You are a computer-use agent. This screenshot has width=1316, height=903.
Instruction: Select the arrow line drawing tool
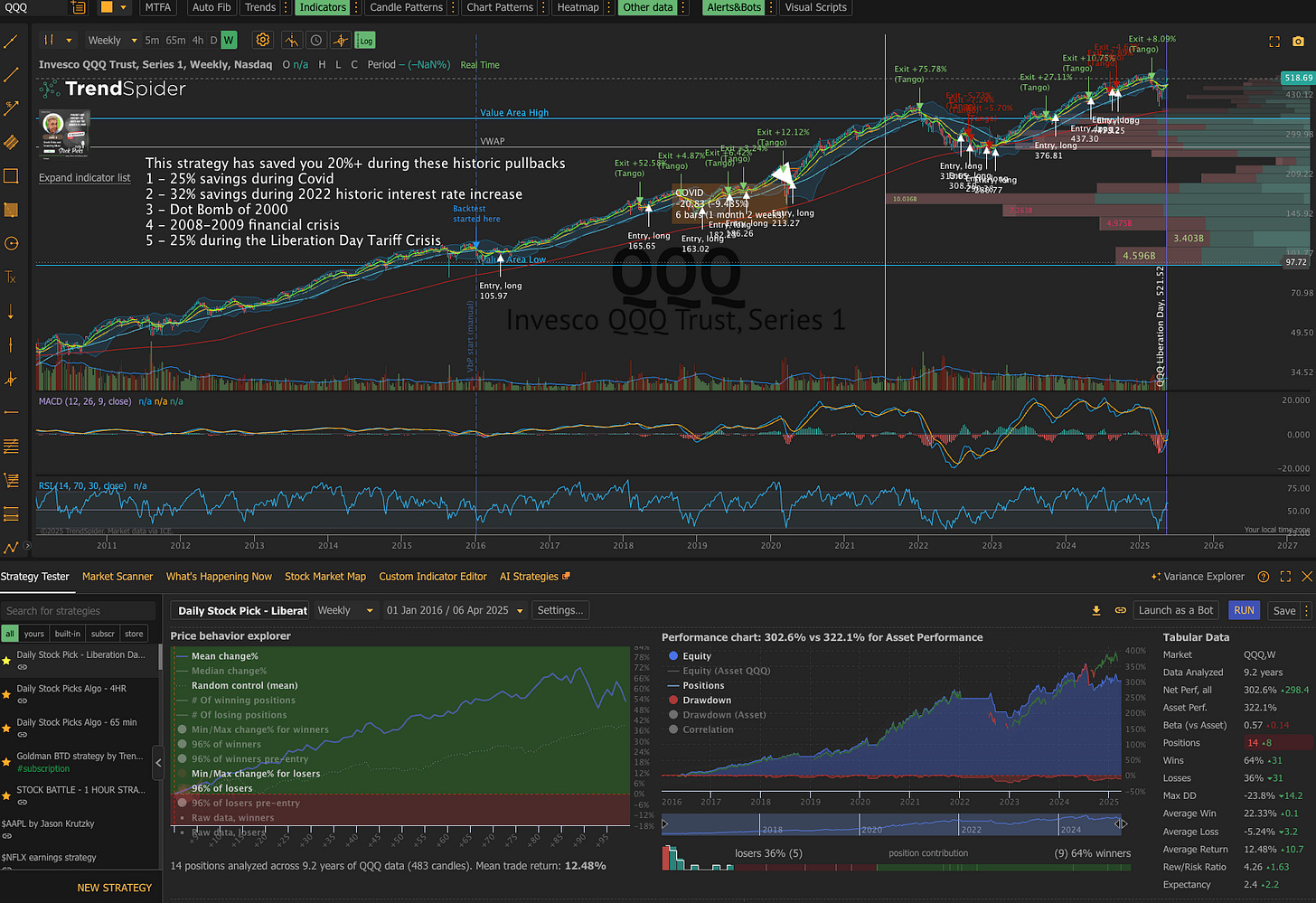pos(11,108)
